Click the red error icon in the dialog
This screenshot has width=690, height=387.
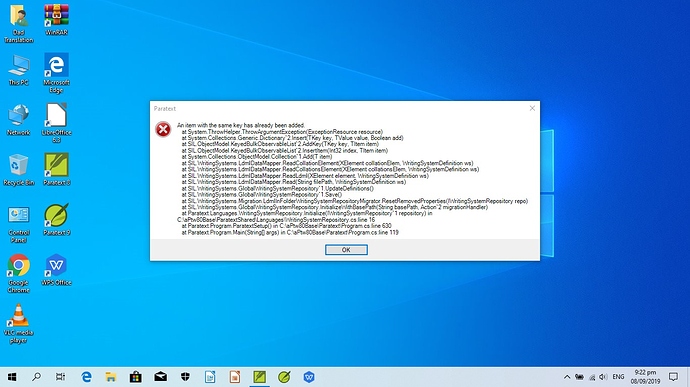(163, 129)
